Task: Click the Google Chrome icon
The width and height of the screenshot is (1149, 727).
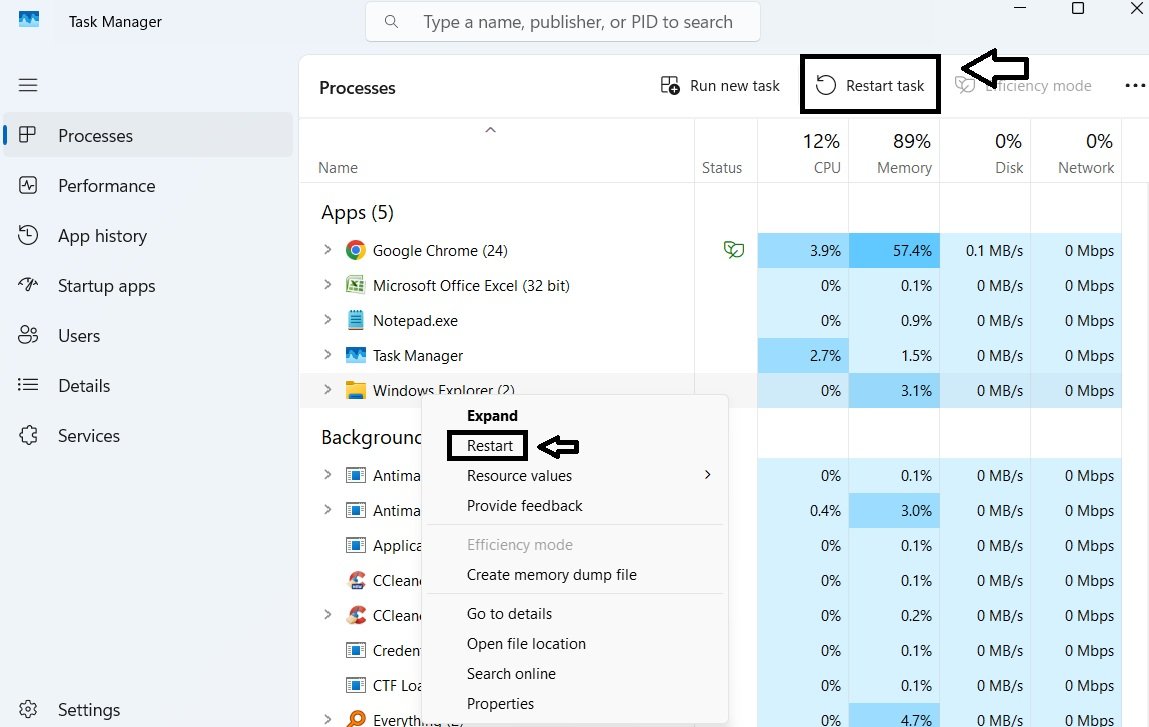Action: (x=355, y=251)
